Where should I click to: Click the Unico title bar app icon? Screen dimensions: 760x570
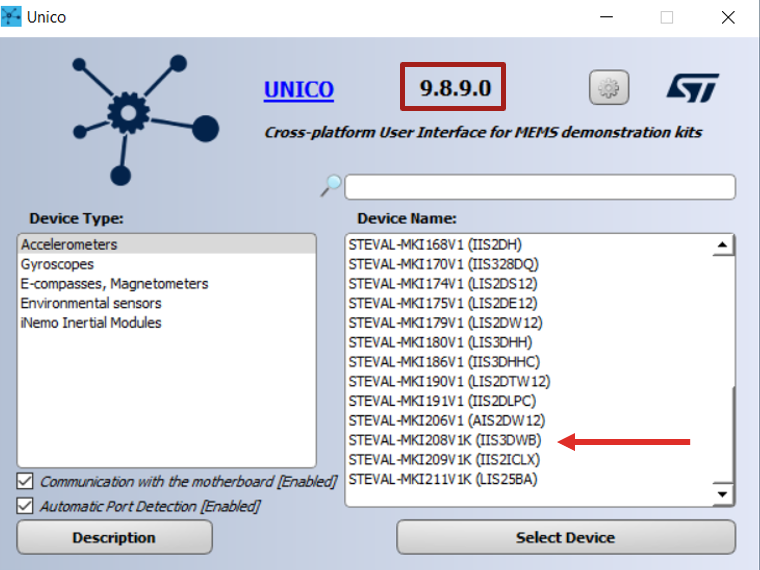point(11,17)
